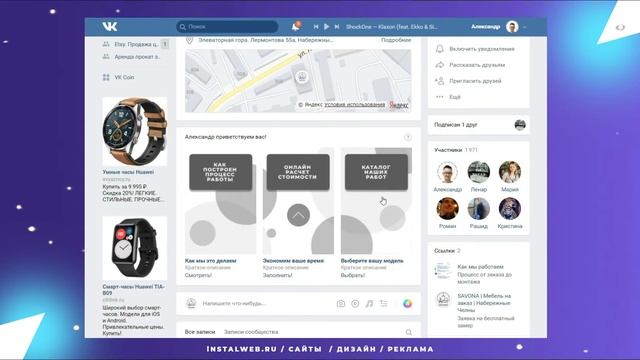
Task: Skip to previous track in player
Action: 316,27
